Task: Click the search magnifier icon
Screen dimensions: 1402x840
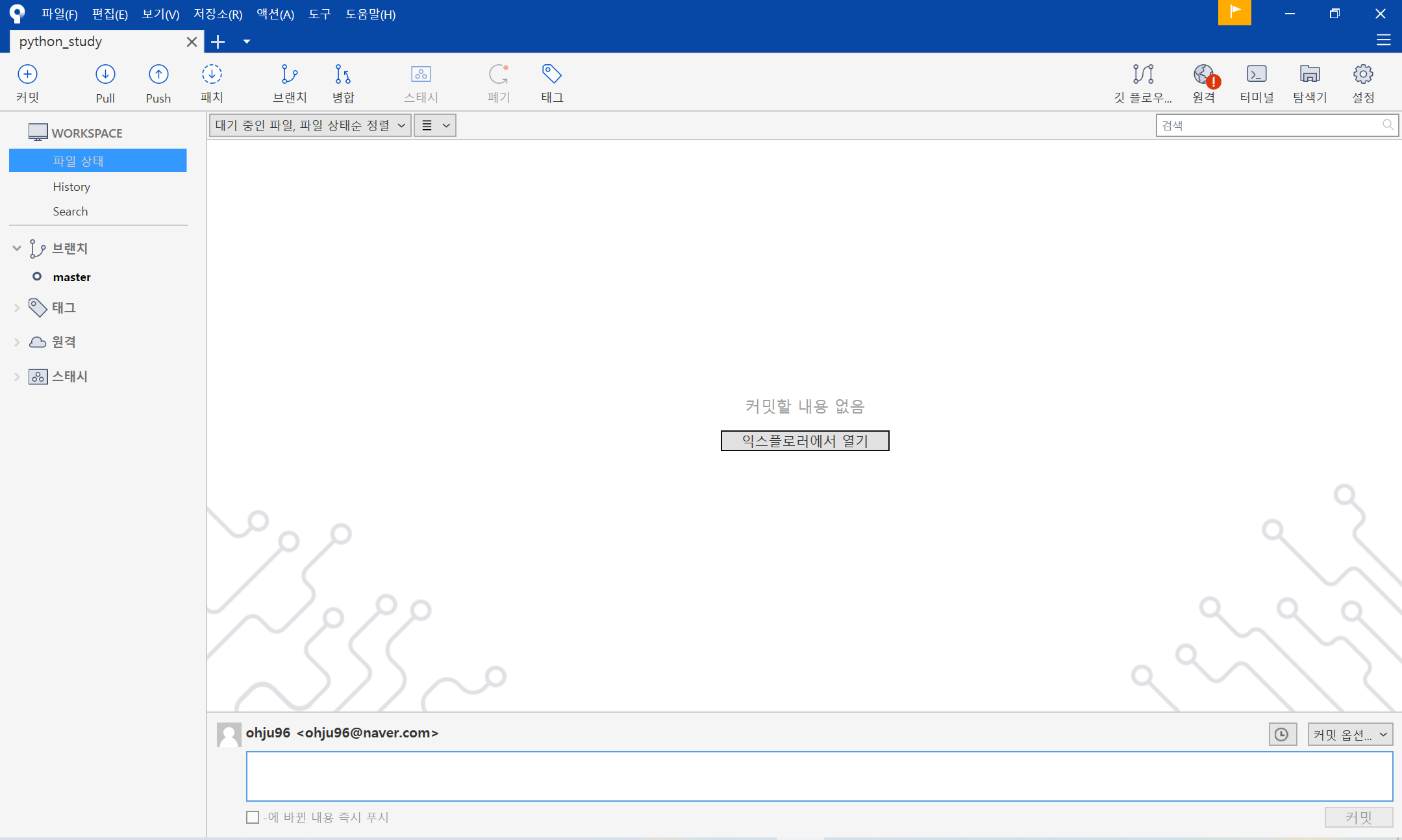Action: coord(1388,125)
